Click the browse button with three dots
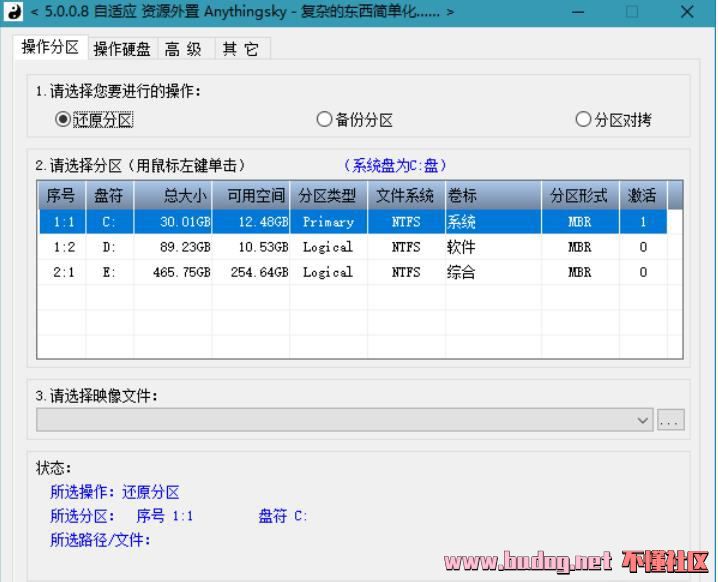 click(x=671, y=421)
